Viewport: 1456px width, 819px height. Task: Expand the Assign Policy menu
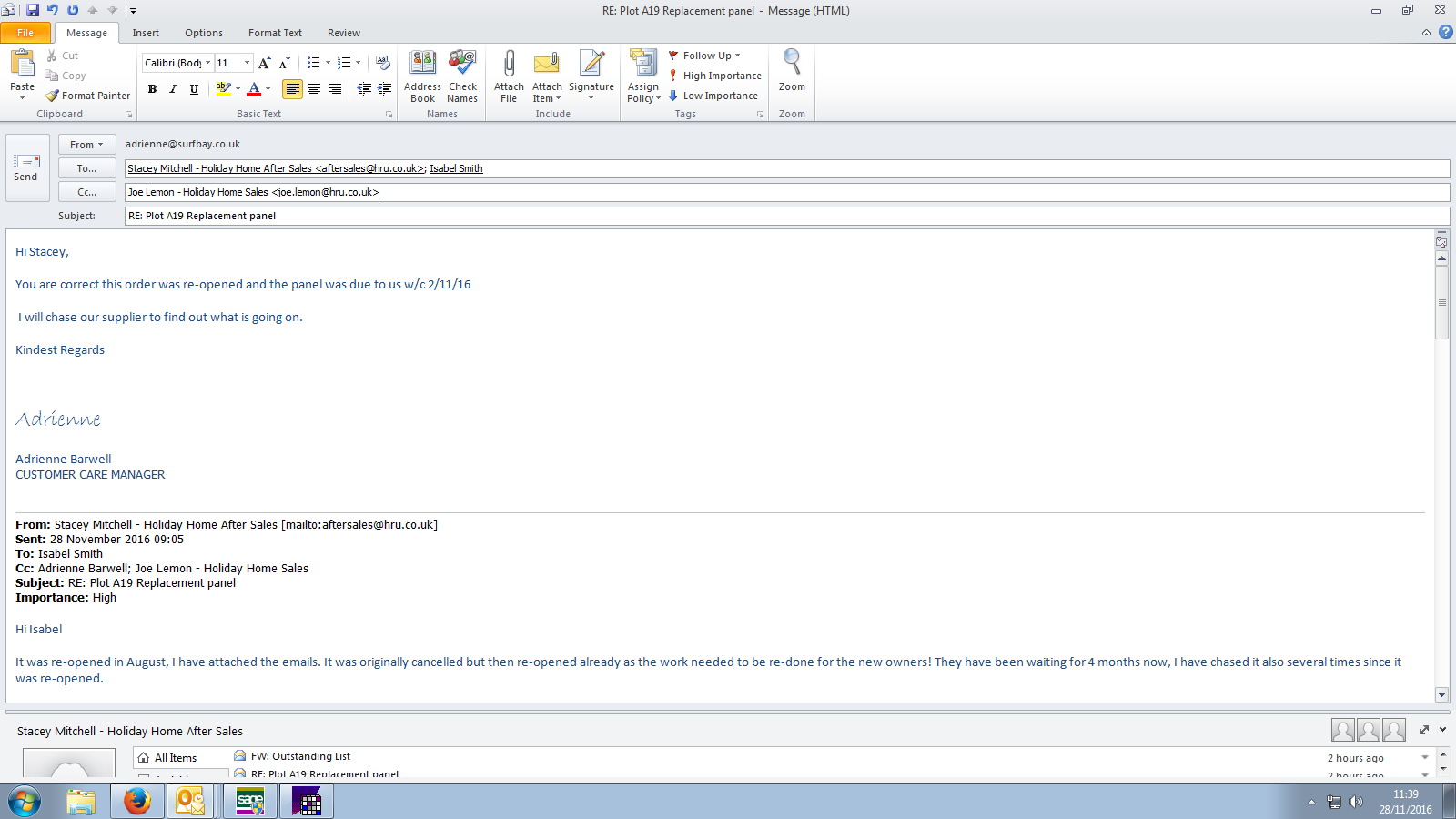click(643, 76)
